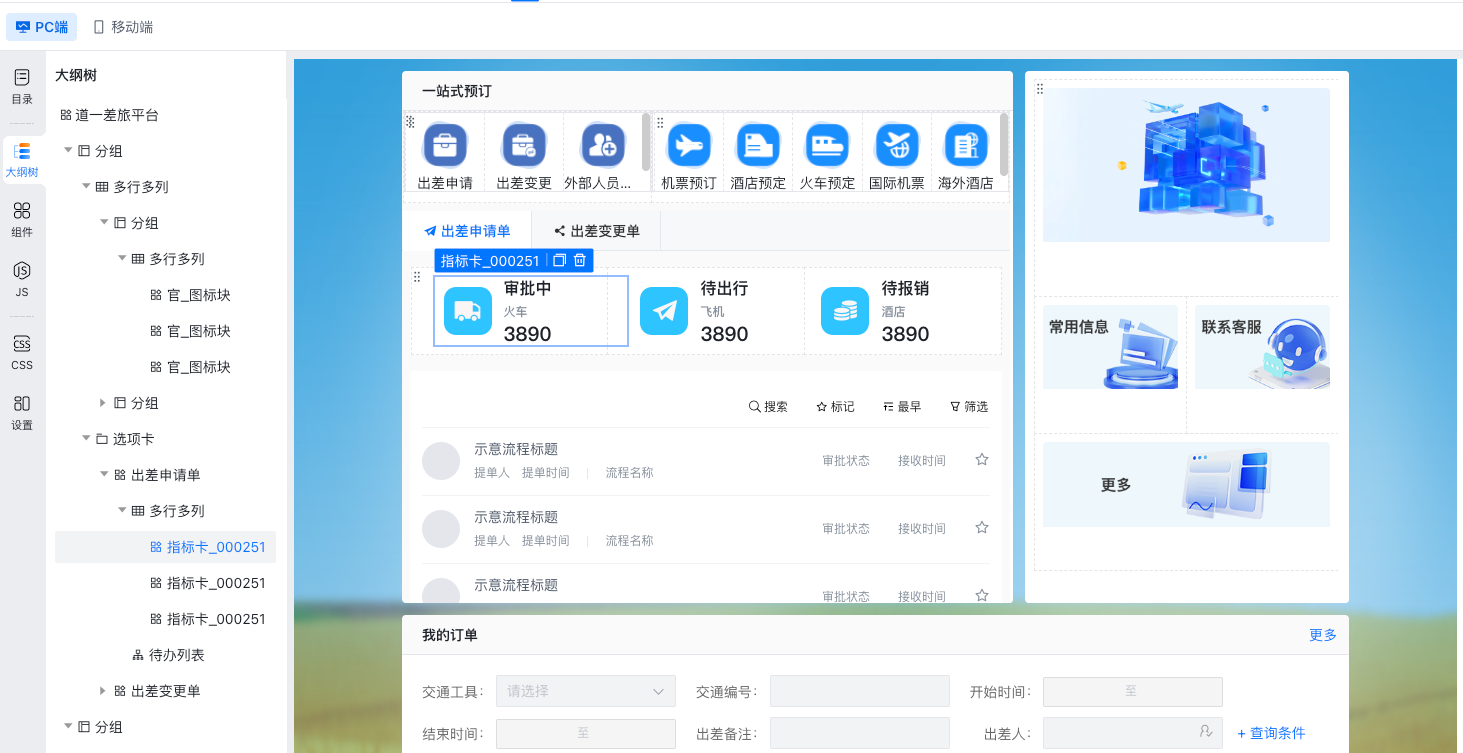Click 更多 link in 我的订单
This screenshot has width=1463, height=753.
pos(1322,635)
